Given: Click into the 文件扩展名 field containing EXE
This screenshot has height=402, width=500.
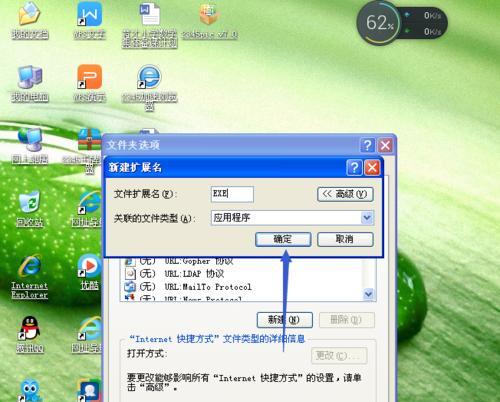Looking at the screenshot, I should 232,194.
